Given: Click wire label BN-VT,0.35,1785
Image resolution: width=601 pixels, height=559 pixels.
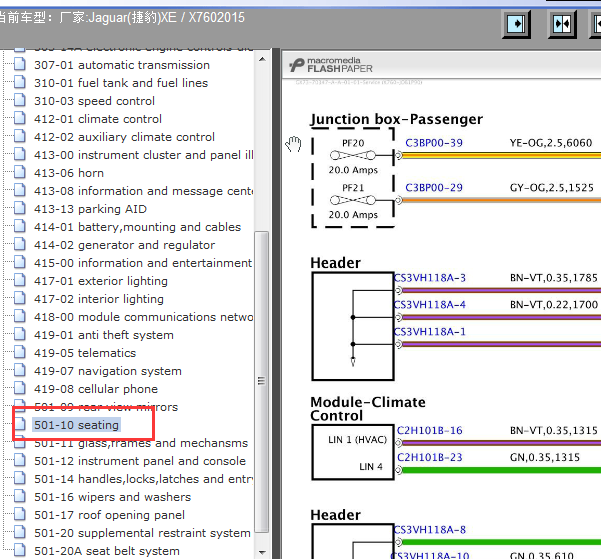Looking at the screenshot, I should (x=554, y=278).
